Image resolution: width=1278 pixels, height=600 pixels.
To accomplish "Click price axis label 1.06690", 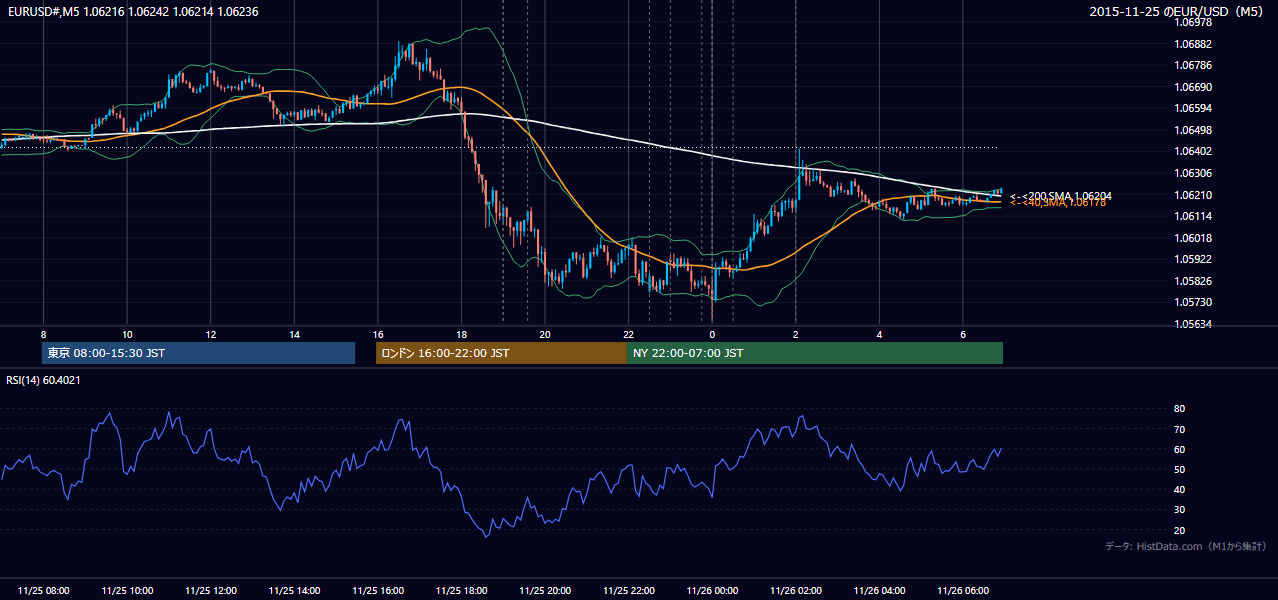I will (1193, 87).
